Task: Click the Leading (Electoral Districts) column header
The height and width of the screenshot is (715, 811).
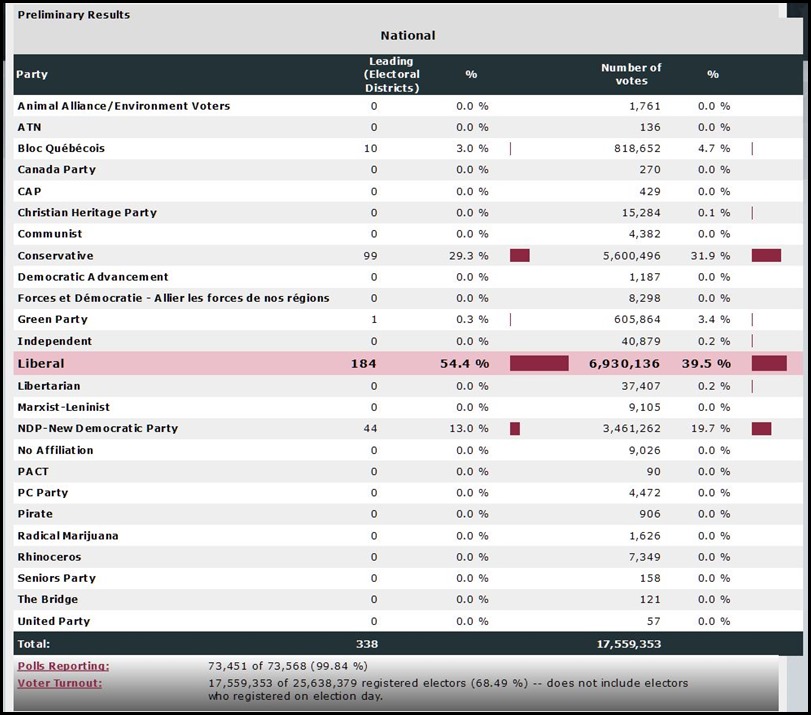Action: click(394, 74)
